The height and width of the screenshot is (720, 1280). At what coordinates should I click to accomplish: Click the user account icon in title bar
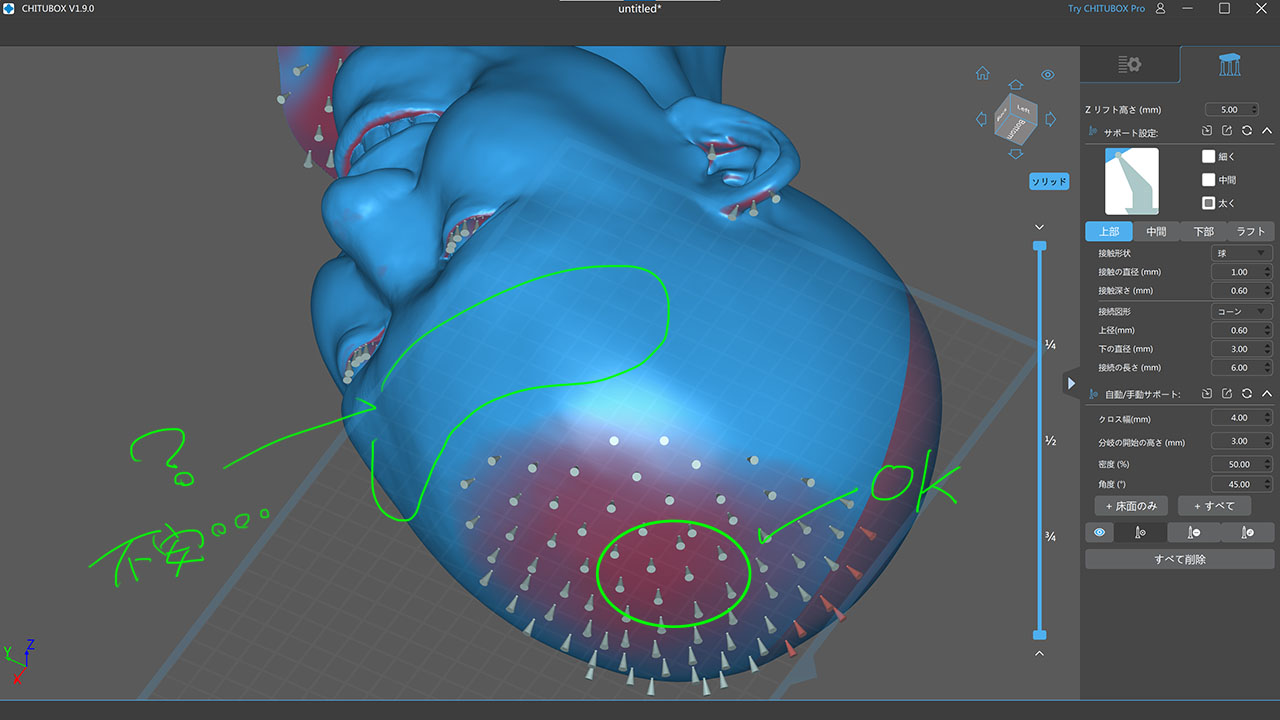tap(1160, 9)
